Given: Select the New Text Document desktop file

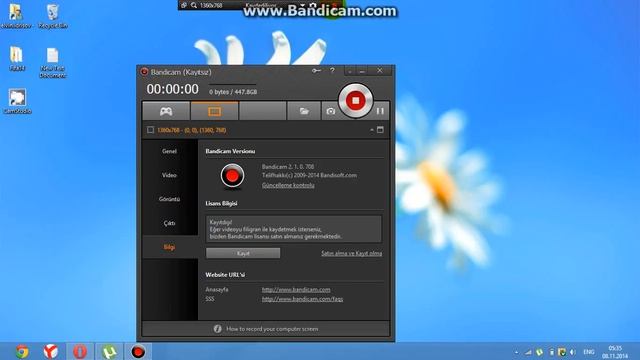Looking at the screenshot, I should click(x=53, y=63).
